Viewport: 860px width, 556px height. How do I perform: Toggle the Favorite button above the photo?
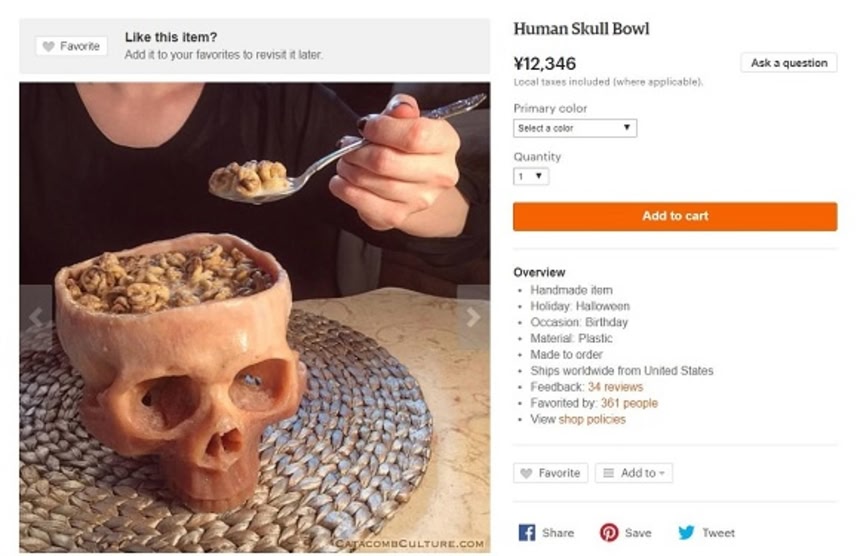(71, 46)
